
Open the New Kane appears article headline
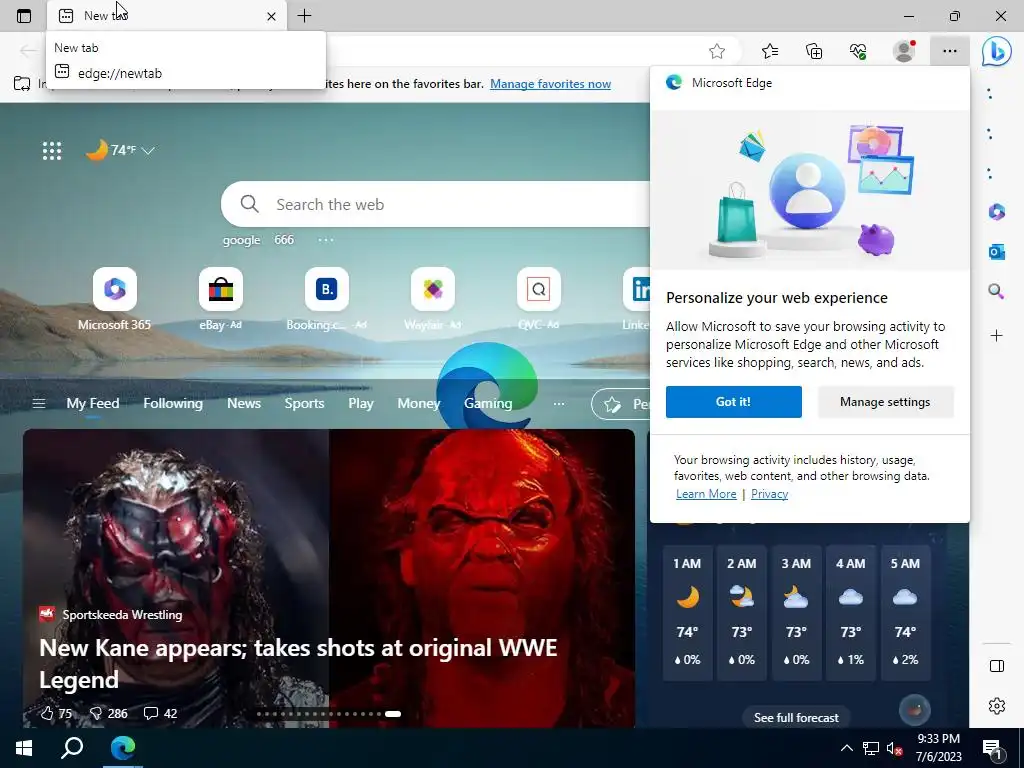pos(298,664)
